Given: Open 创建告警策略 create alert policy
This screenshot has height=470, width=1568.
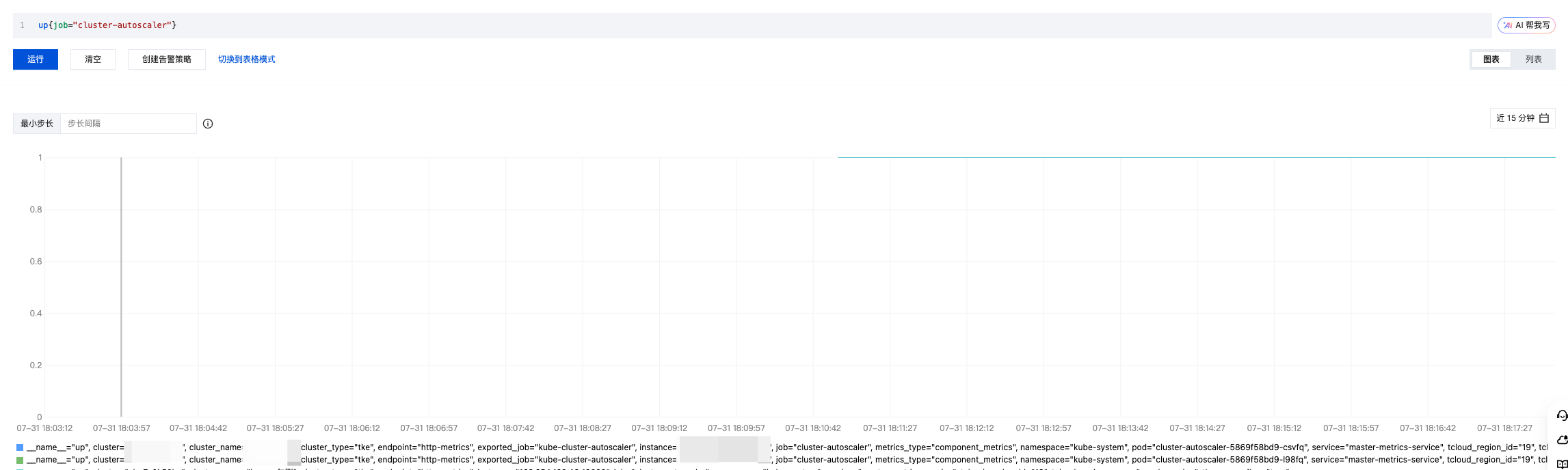Looking at the screenshot, I should click(x=167, y=59).
